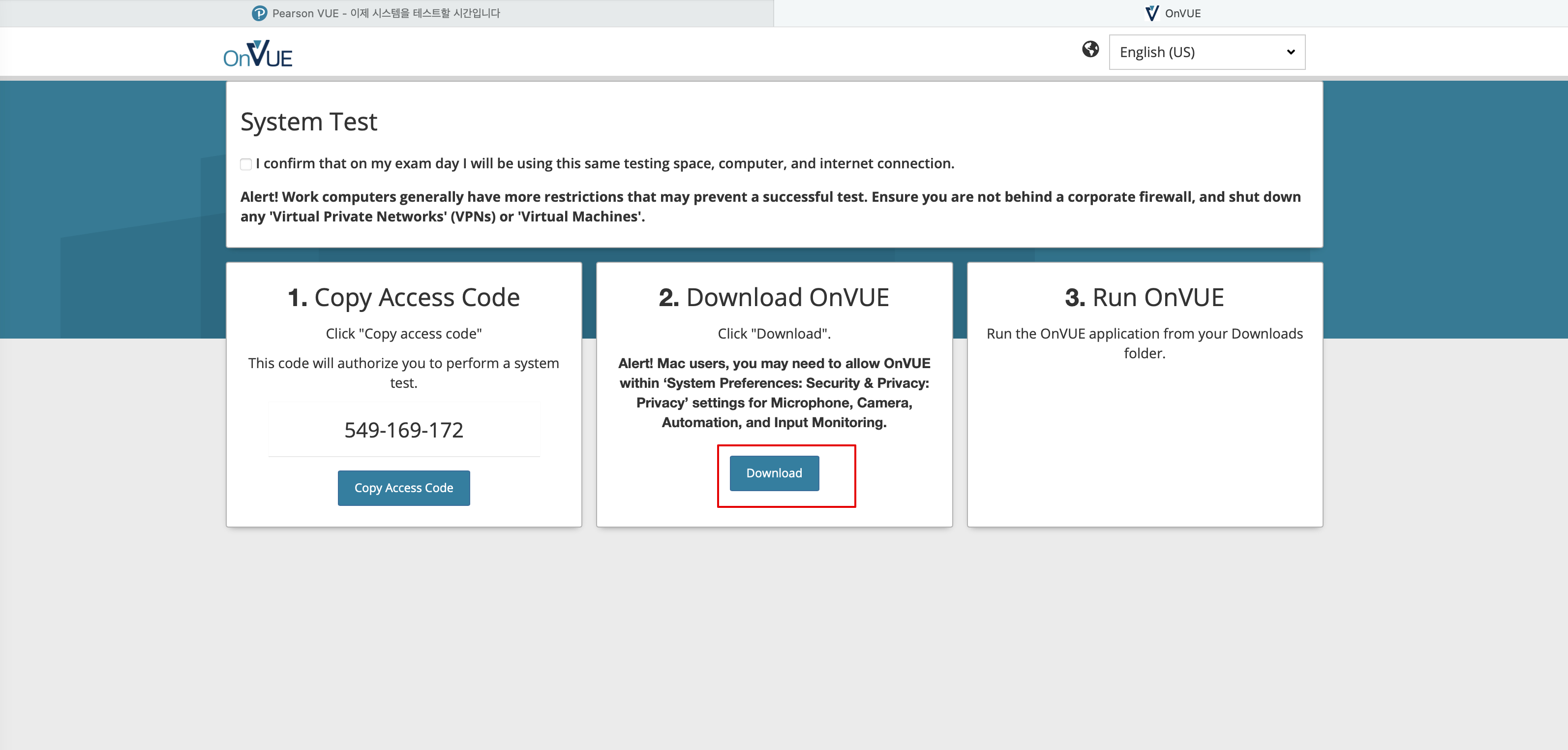Click the OnVUE logo in header
The height and width of the screenshot is (750, 1568).
(257, 54)
